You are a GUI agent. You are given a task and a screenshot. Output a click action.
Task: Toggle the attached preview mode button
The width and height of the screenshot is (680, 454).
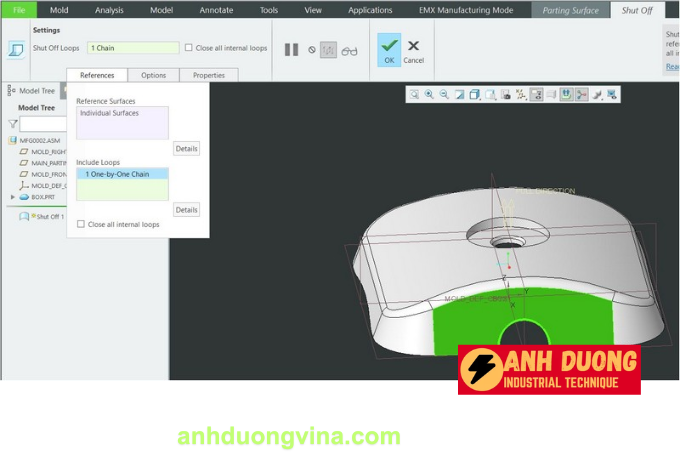tap(327, 50)
